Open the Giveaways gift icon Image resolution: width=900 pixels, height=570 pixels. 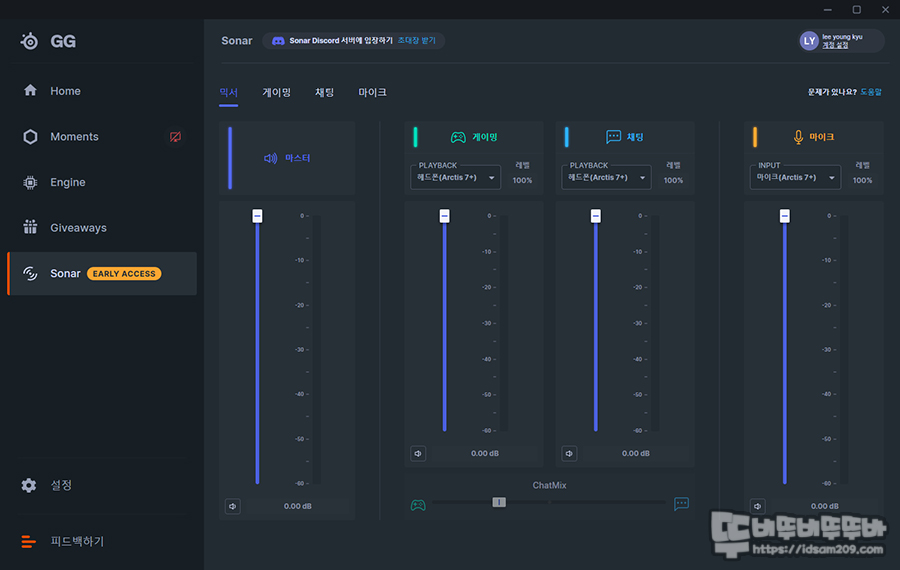pos(30,227)
